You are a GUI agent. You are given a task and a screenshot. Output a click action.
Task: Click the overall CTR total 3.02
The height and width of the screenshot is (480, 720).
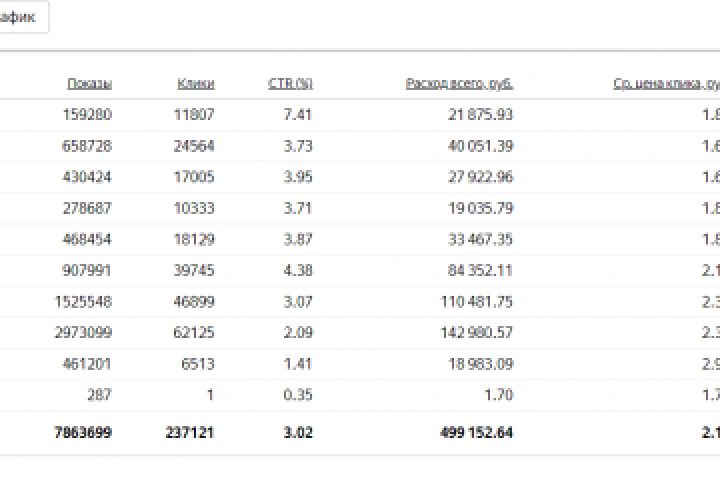point(296,432)
